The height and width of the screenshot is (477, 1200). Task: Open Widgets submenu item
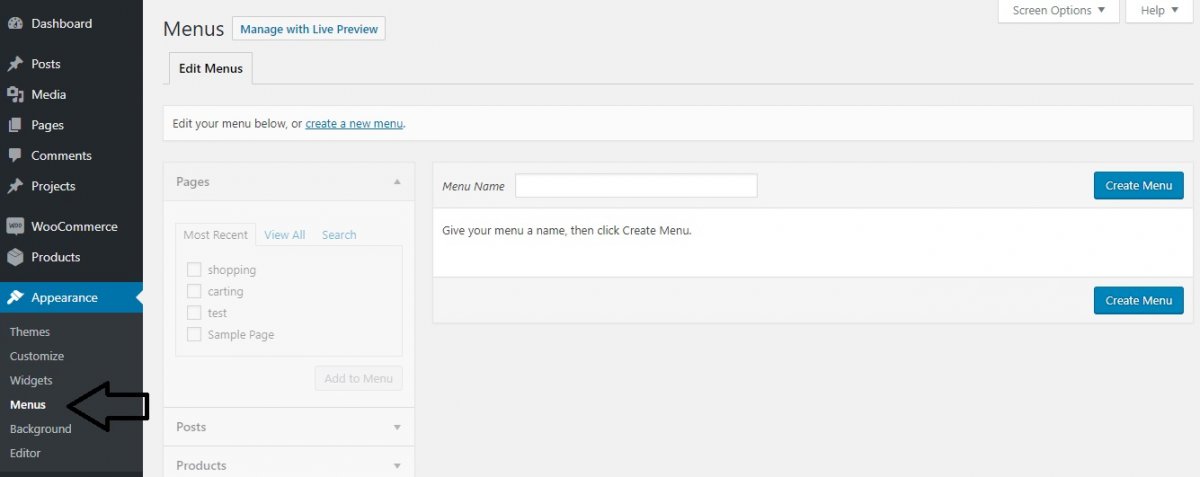tap(31, 380)
